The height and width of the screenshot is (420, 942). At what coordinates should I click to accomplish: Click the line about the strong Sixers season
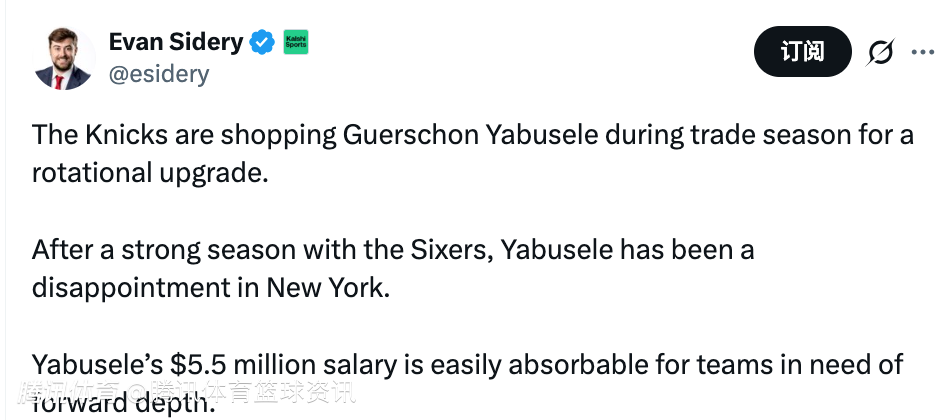pos(393,249)
